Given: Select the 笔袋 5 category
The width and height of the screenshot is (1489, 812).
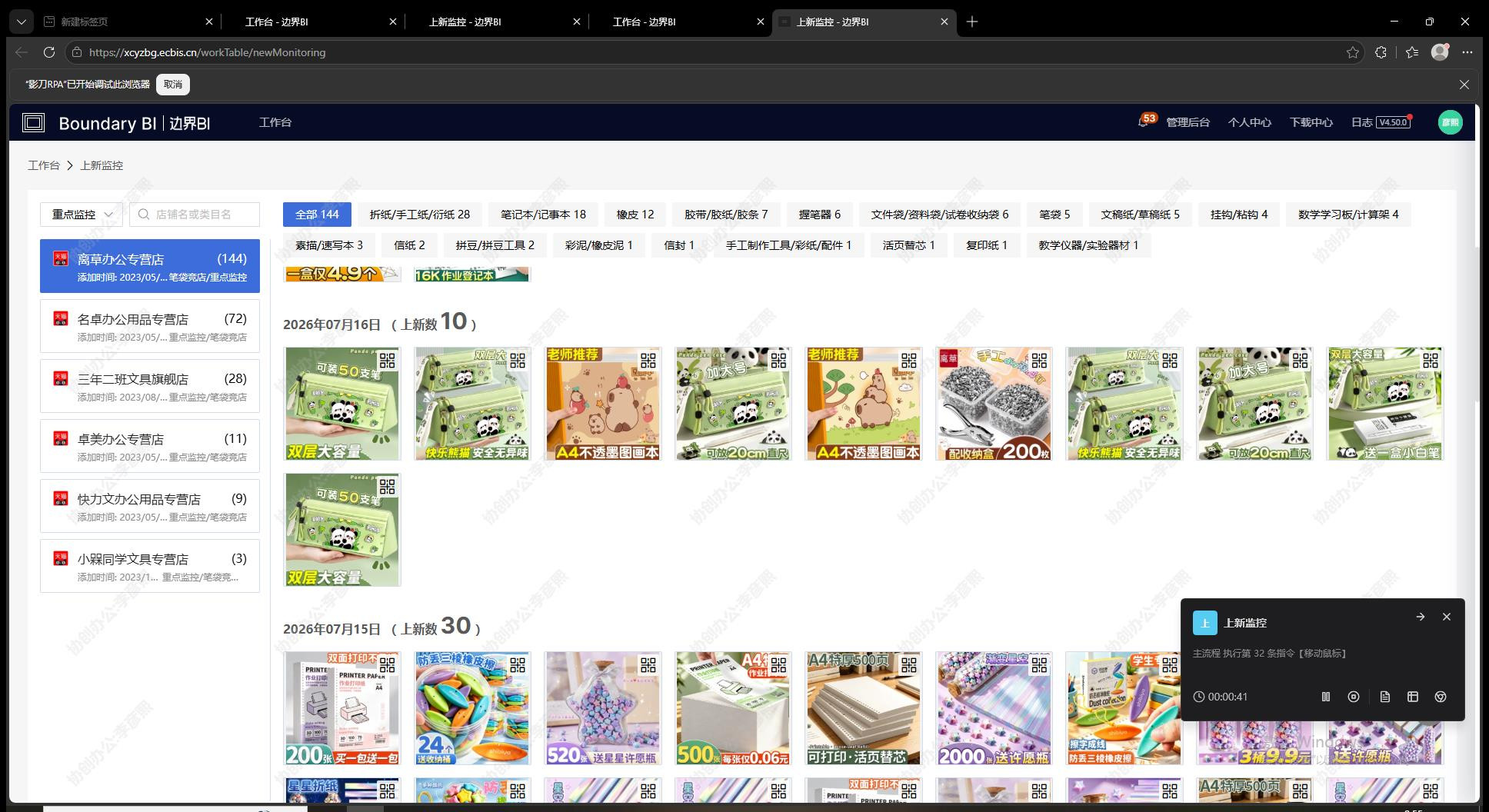Looking at the screenshot, I should click(1054, 215).
